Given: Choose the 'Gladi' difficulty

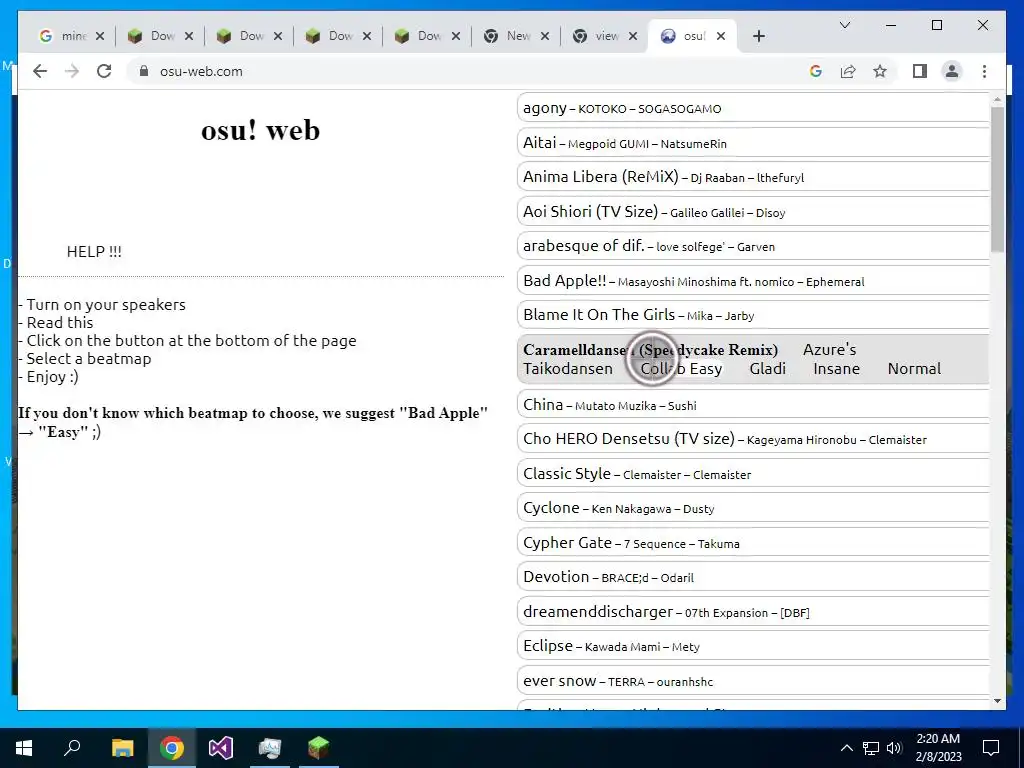Looking at the screenshot, I should coord(767,369).
